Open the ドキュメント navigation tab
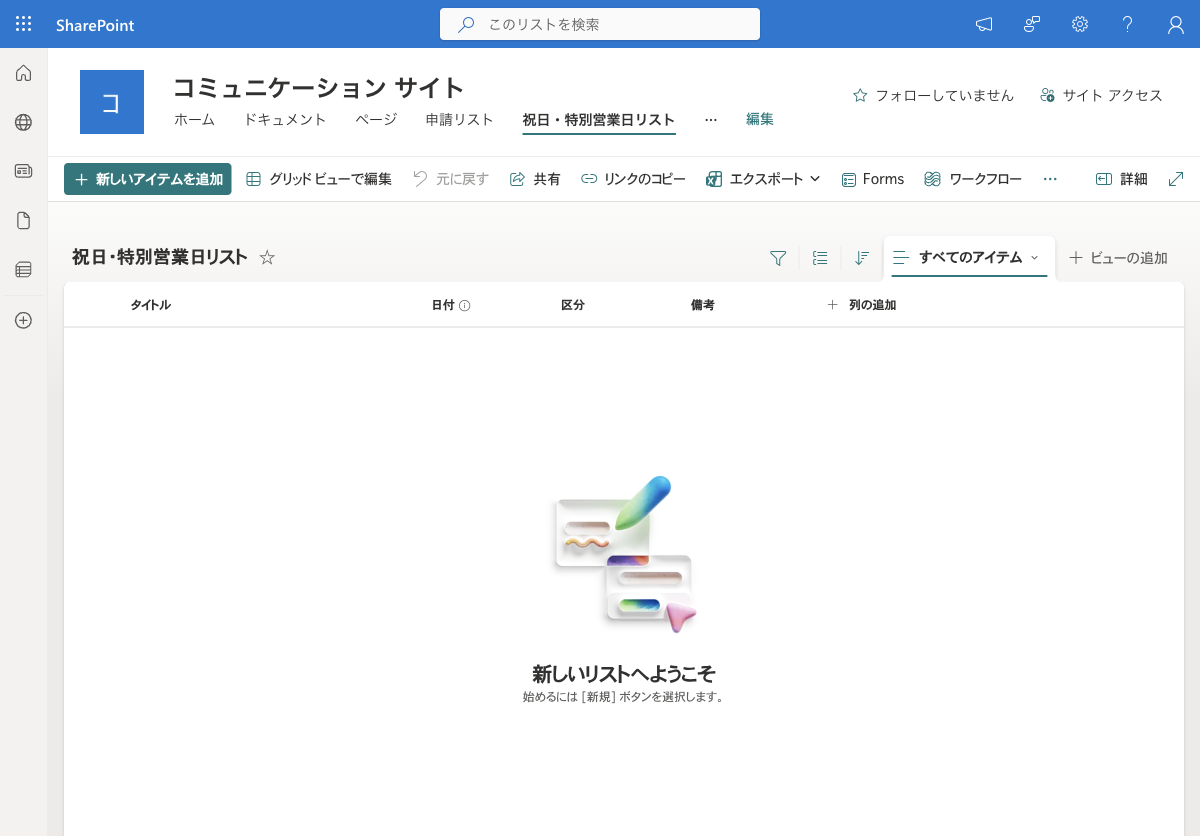 [x=285, y=119]
